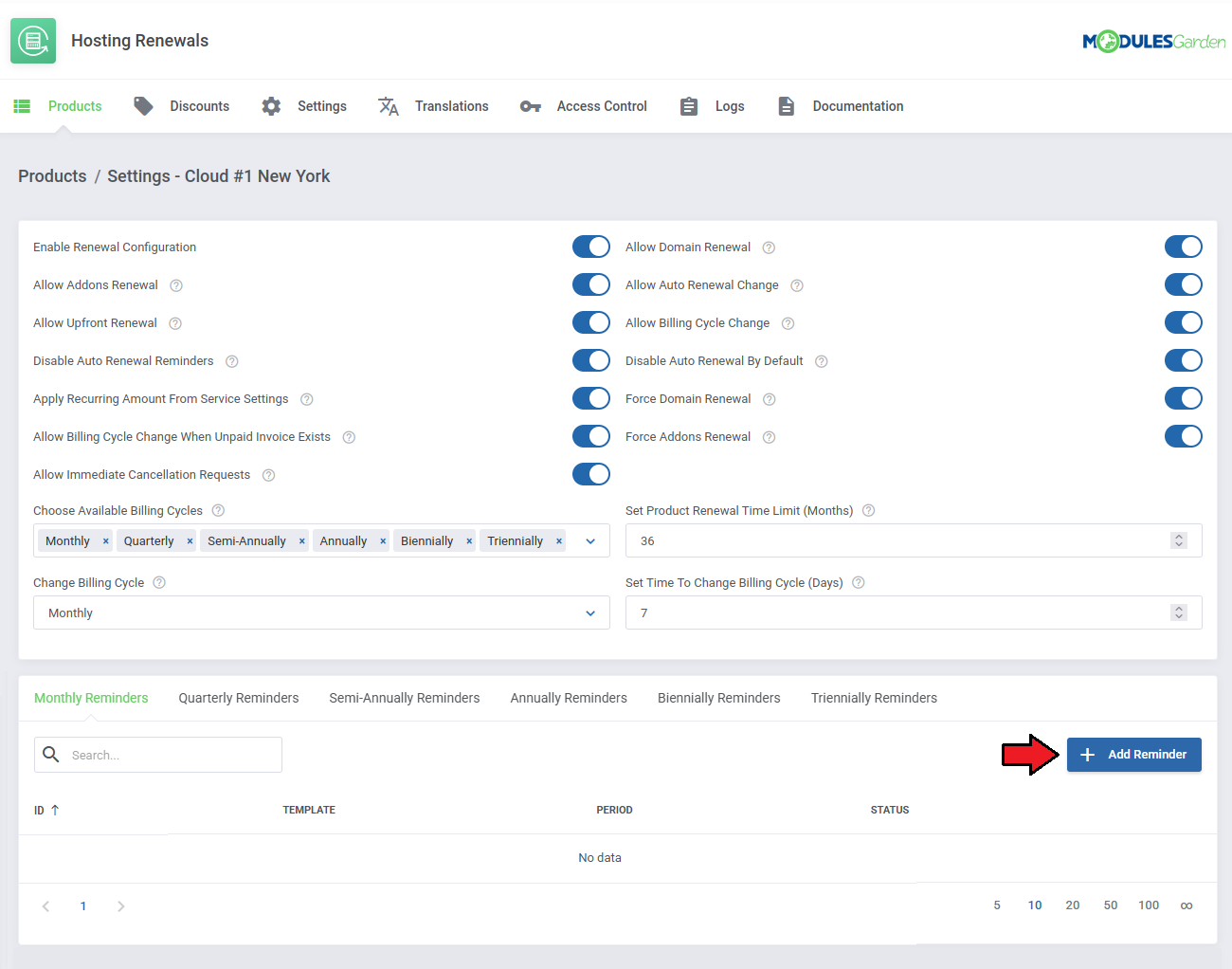Remove the Triennially billing cycle tag
1232x969 pixels.
click(559, 541)
